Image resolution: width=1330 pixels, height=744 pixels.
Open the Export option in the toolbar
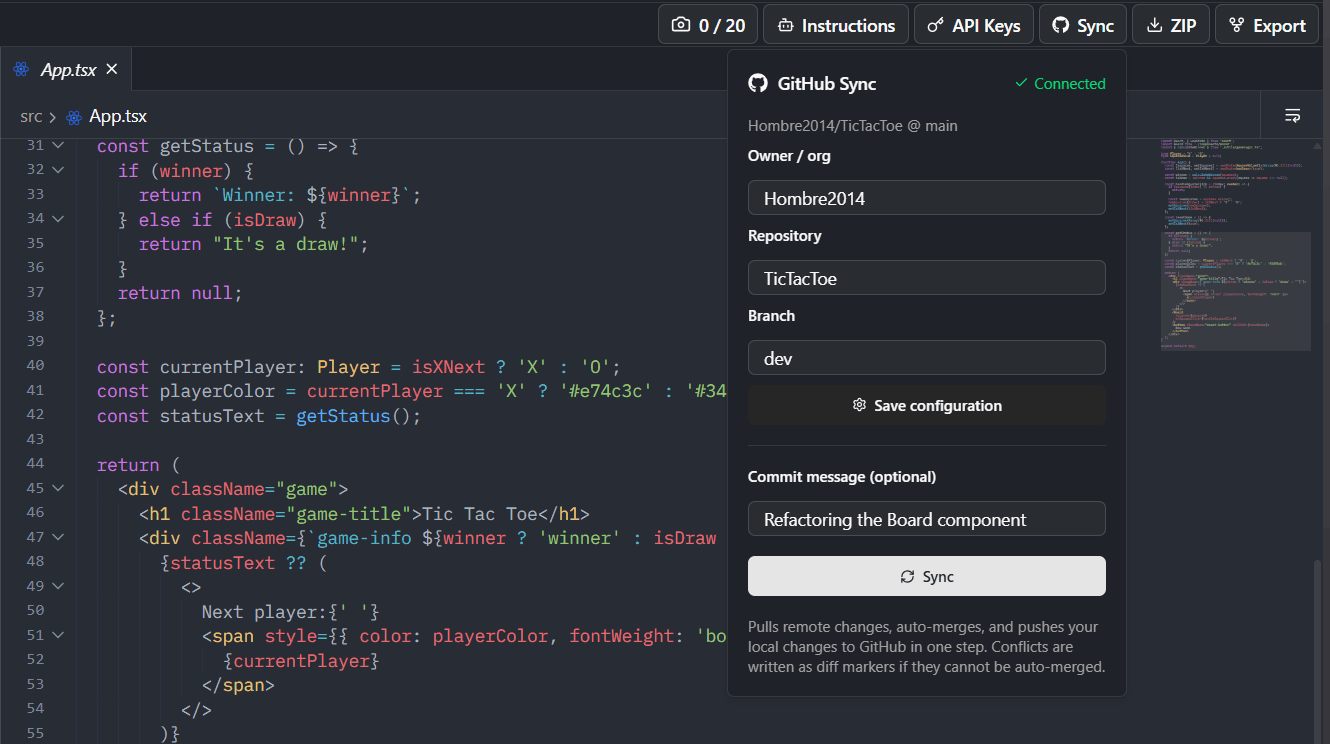tap(1267, 25)
